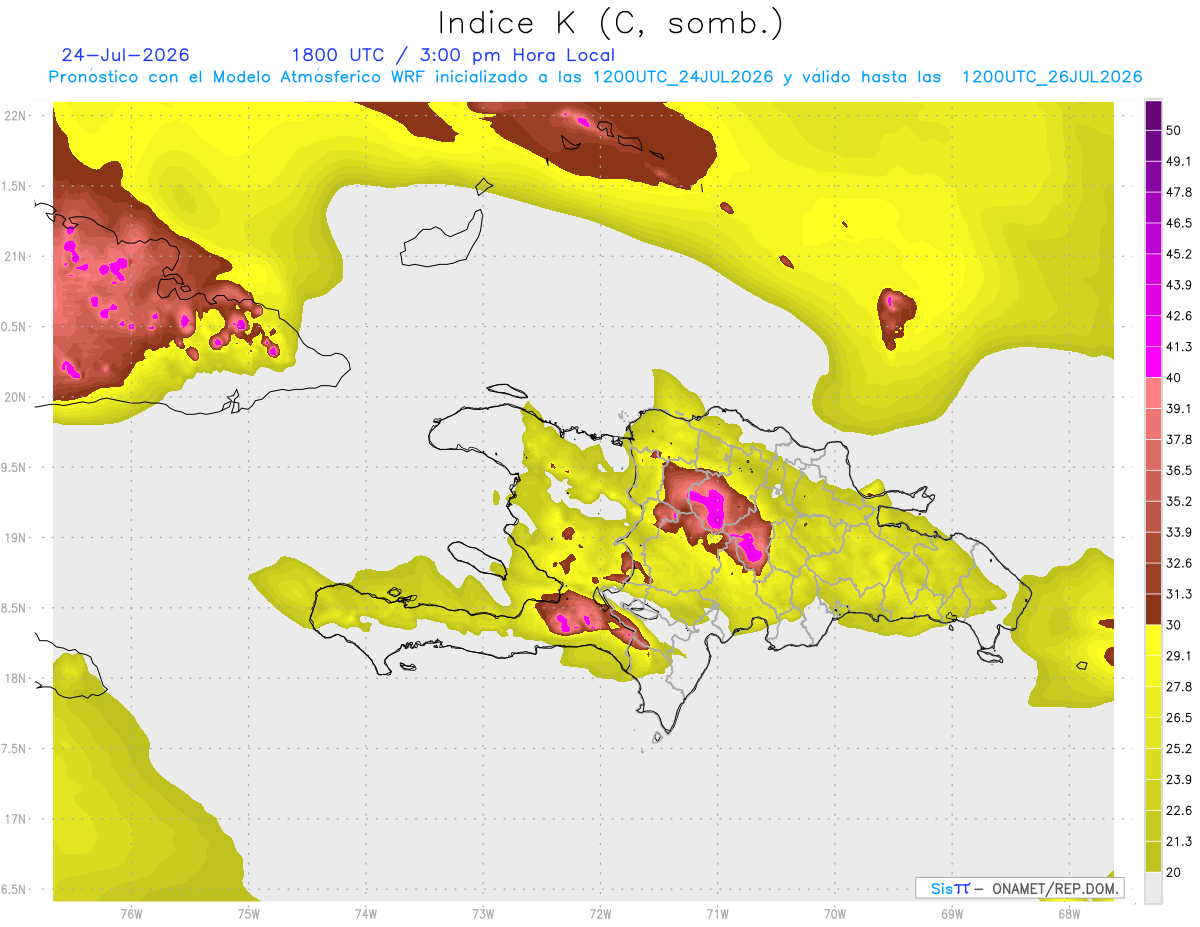Viewport: 1200px width, 927px height.
Task: Click the 75W longitude label
Action: coord(249,914)
